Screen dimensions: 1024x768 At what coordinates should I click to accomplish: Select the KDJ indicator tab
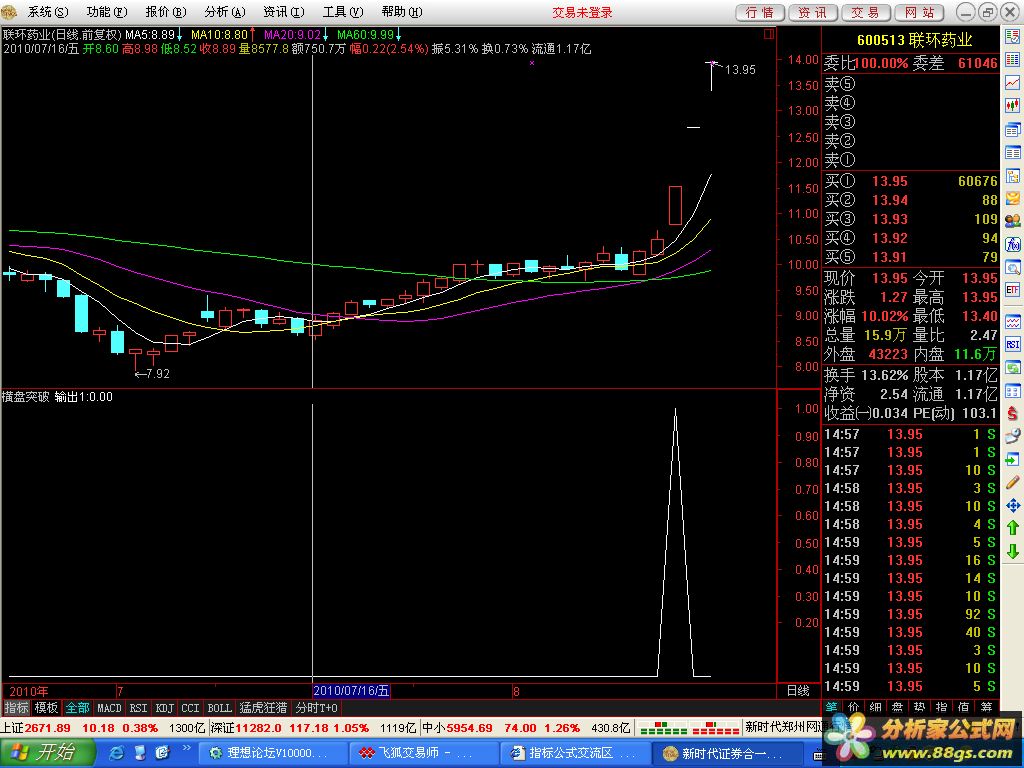(x=165, y=708)
